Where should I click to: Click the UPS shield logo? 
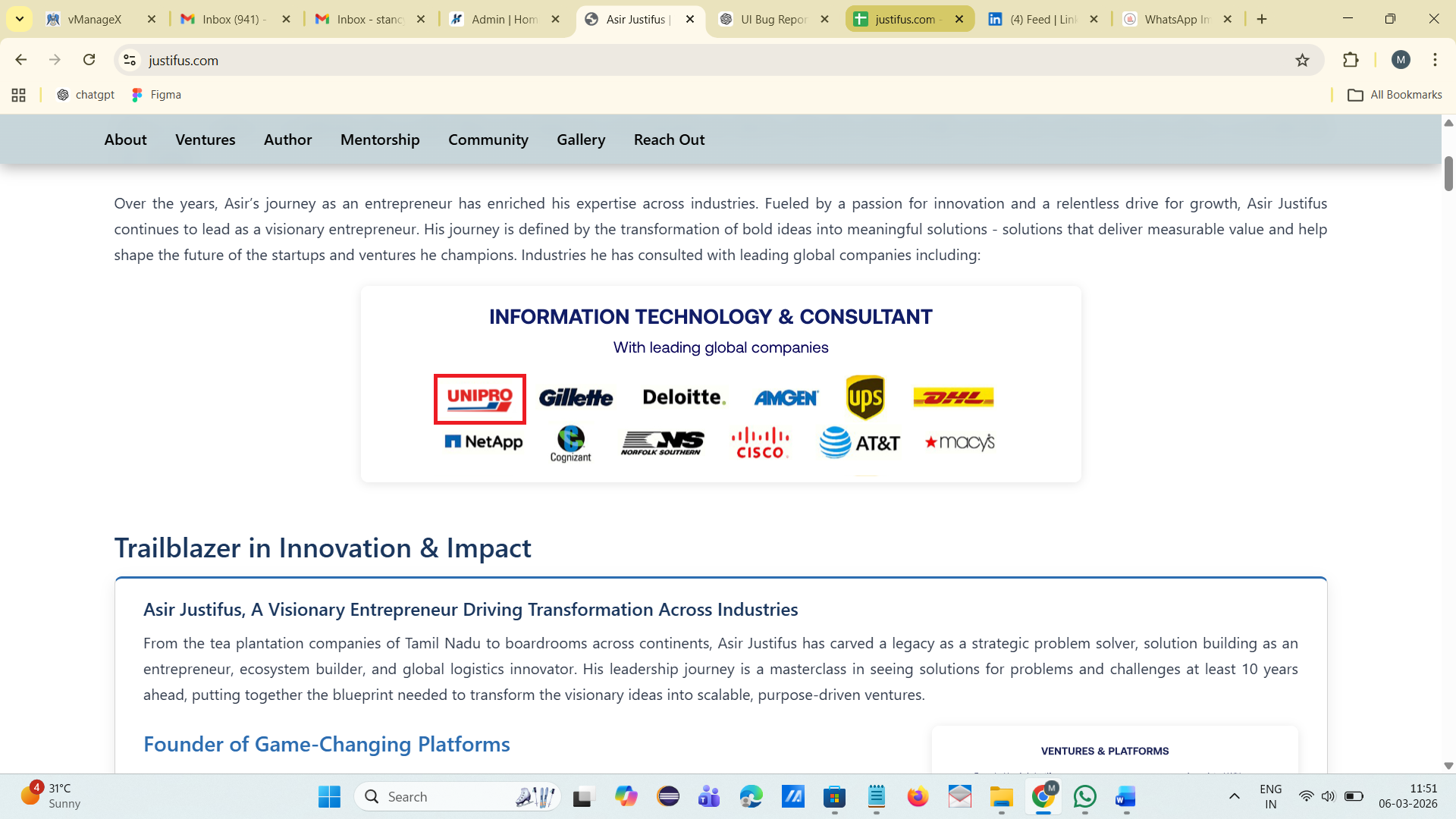pos(865,397)
